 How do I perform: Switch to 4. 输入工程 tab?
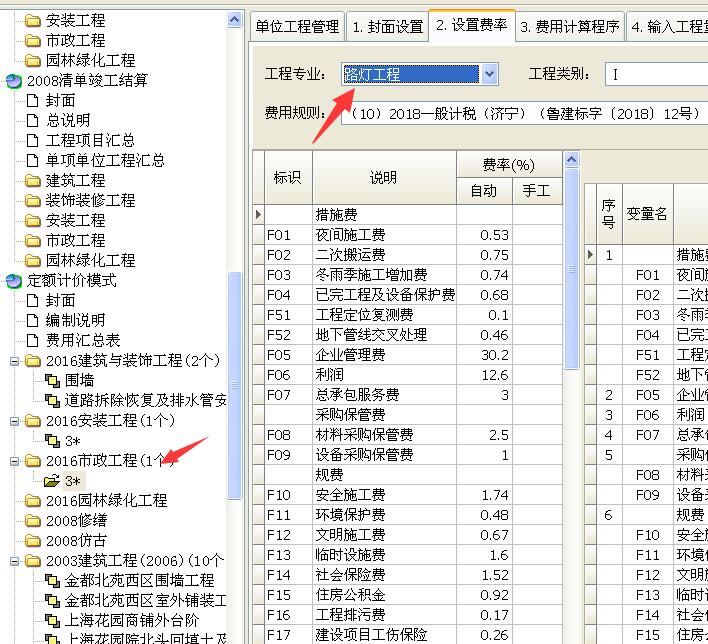point(668,27)
